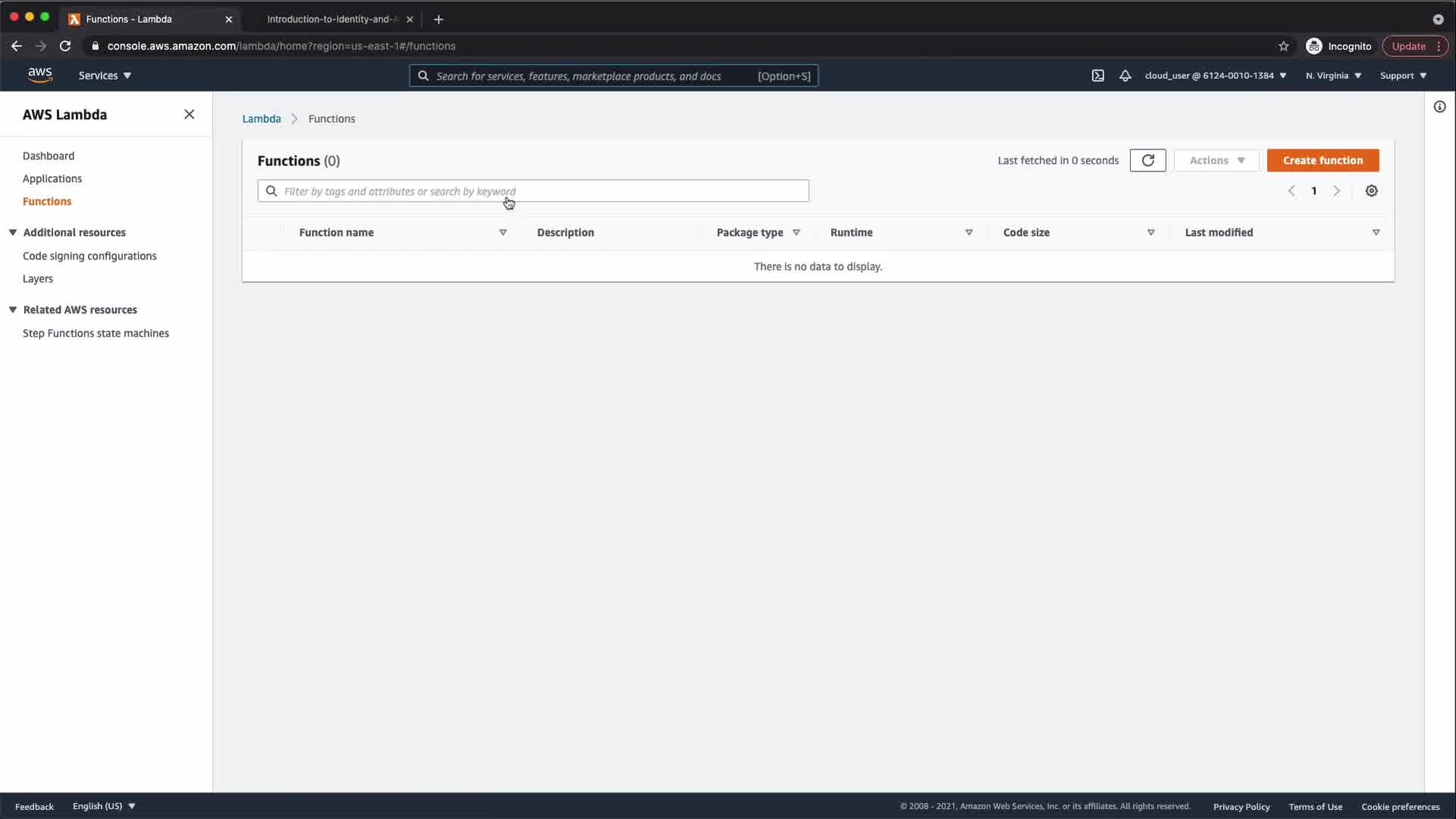This screenshot has width=1456, height=819.
Task: Open AWS CloudShell icon in top bar
Action: [x=1097, y=76]
